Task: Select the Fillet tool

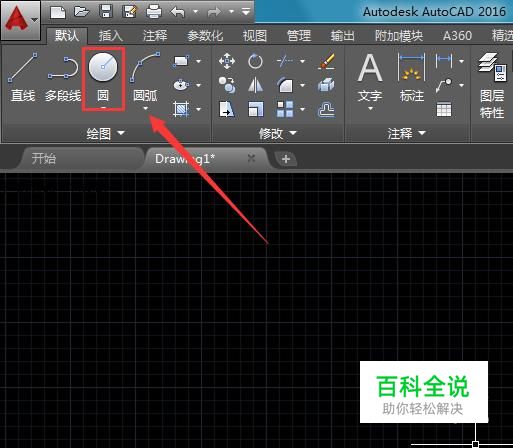Action: coord(285,85)
